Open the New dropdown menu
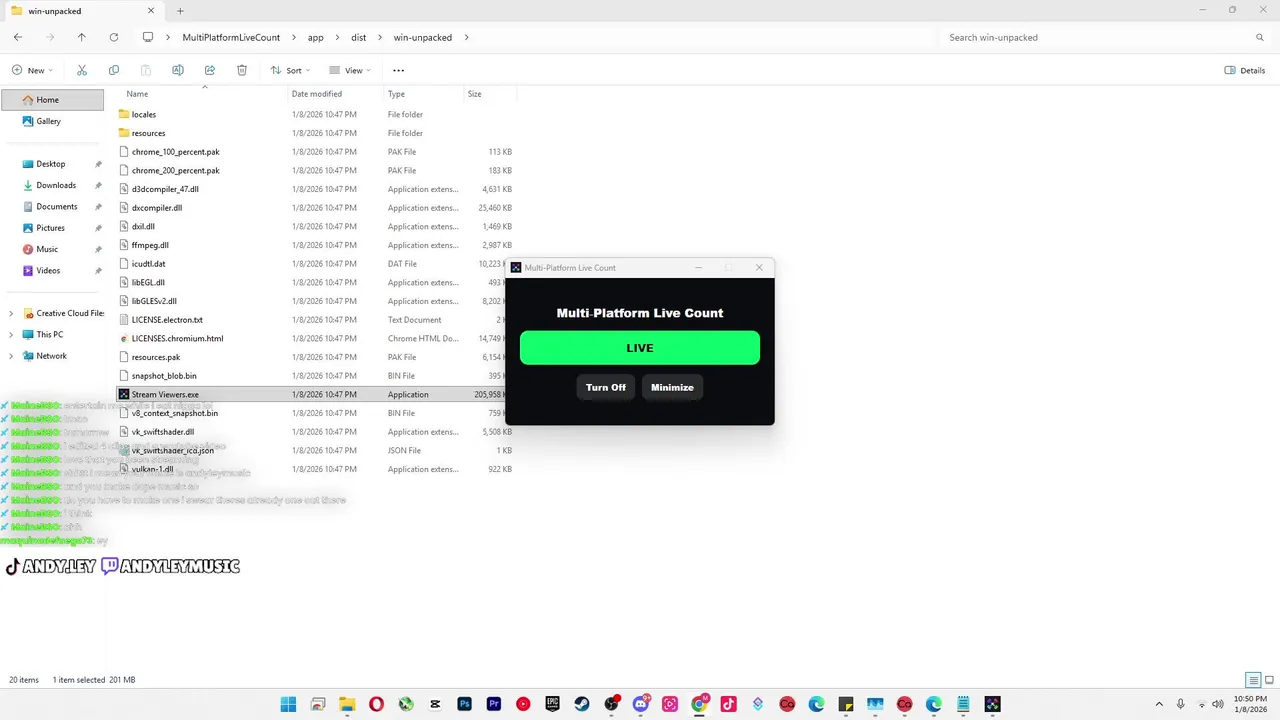The width and height of the screenshot is (1280, 720). tap(32, 70)
